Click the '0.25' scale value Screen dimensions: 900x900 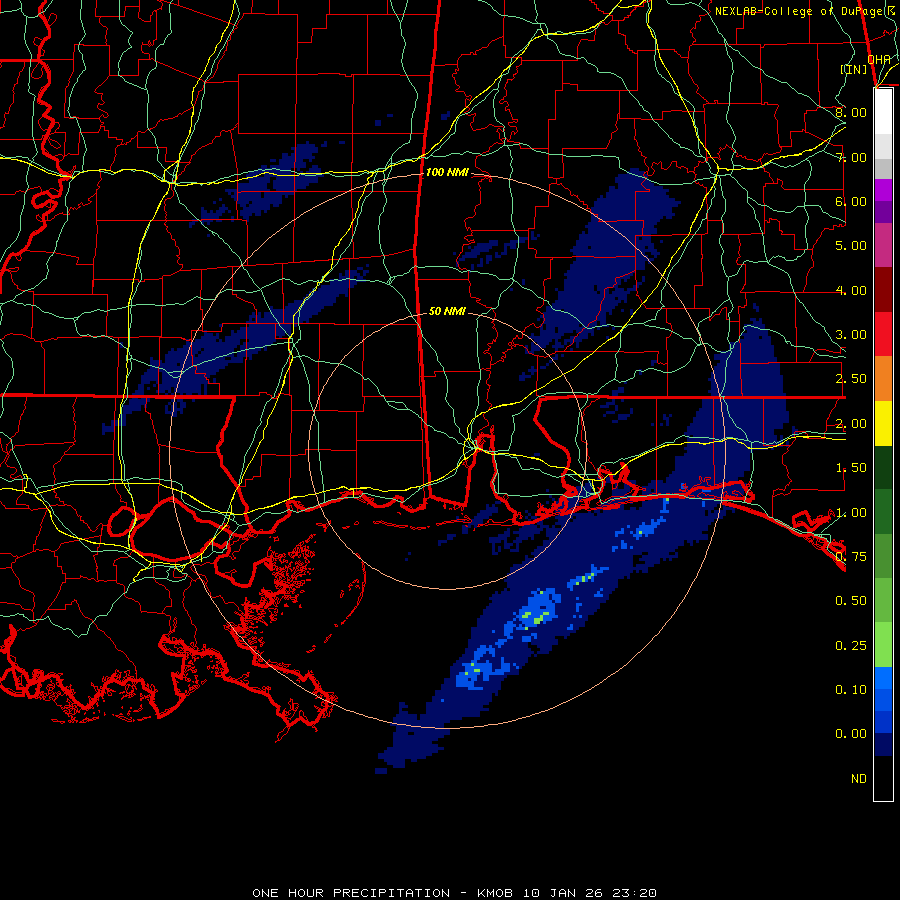(851, 646)
